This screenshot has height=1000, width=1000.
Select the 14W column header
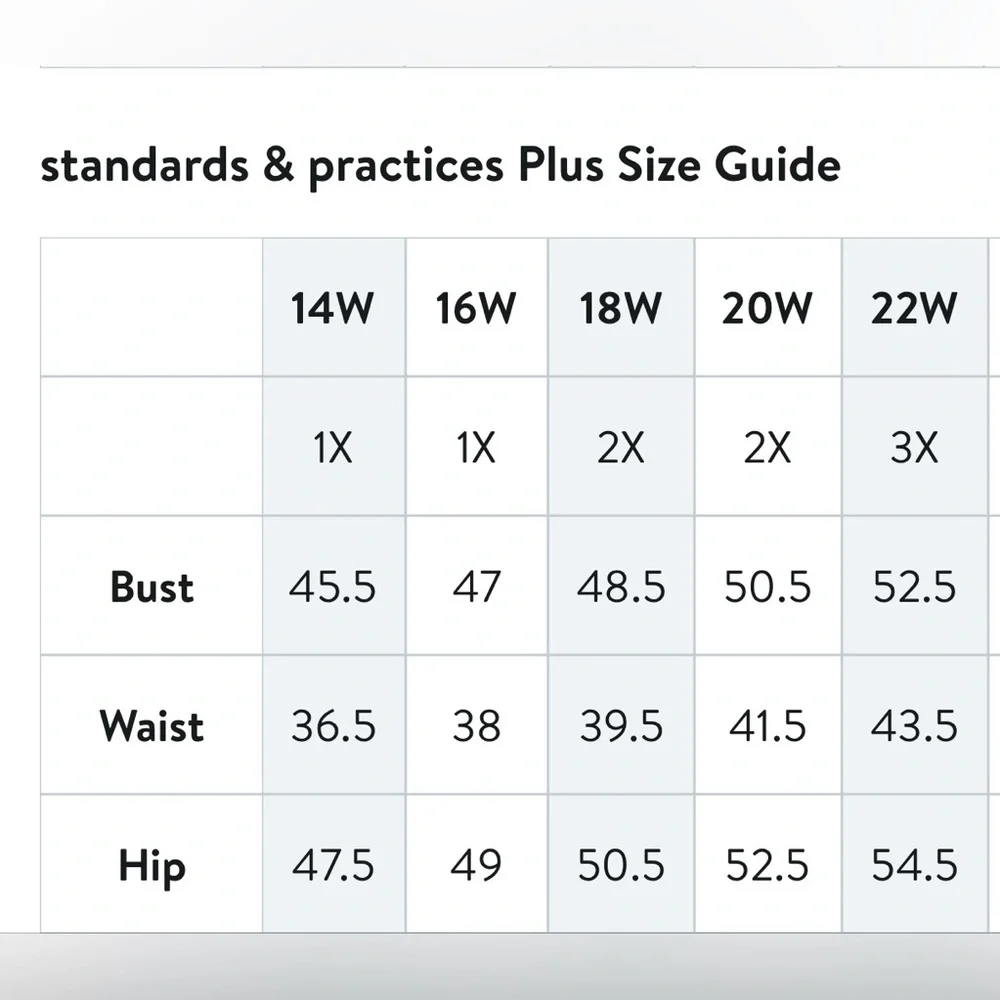pyautogui.click(x=332, y=309)
